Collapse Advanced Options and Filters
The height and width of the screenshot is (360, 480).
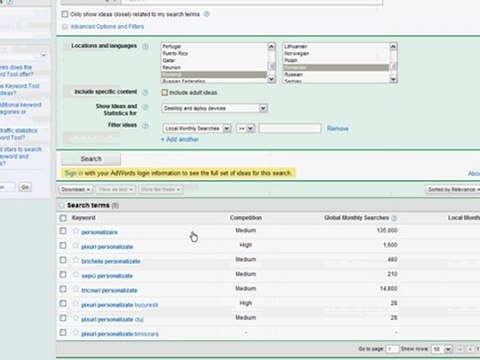[x=65, y=27]
